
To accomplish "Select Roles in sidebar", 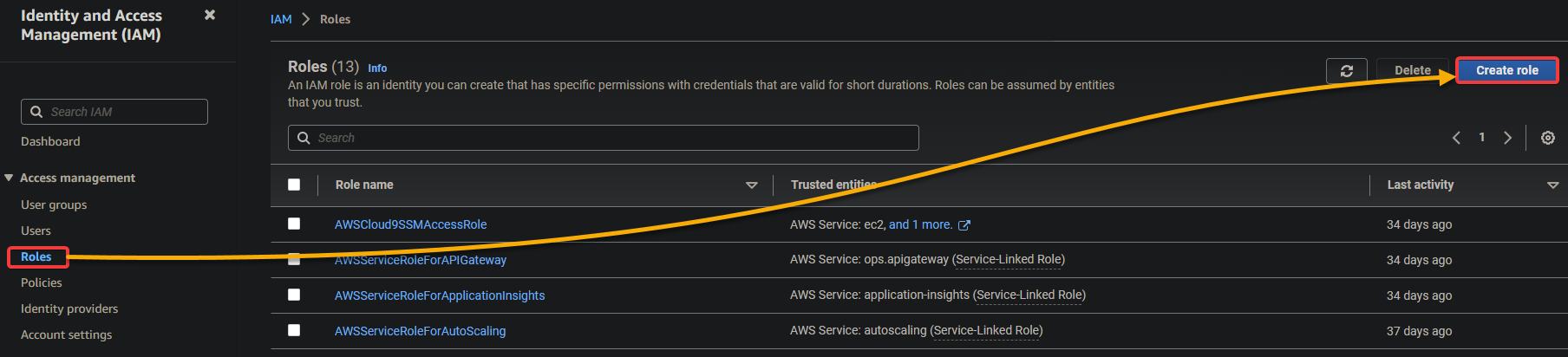I will pyautogui.click(x=36, y=256).
